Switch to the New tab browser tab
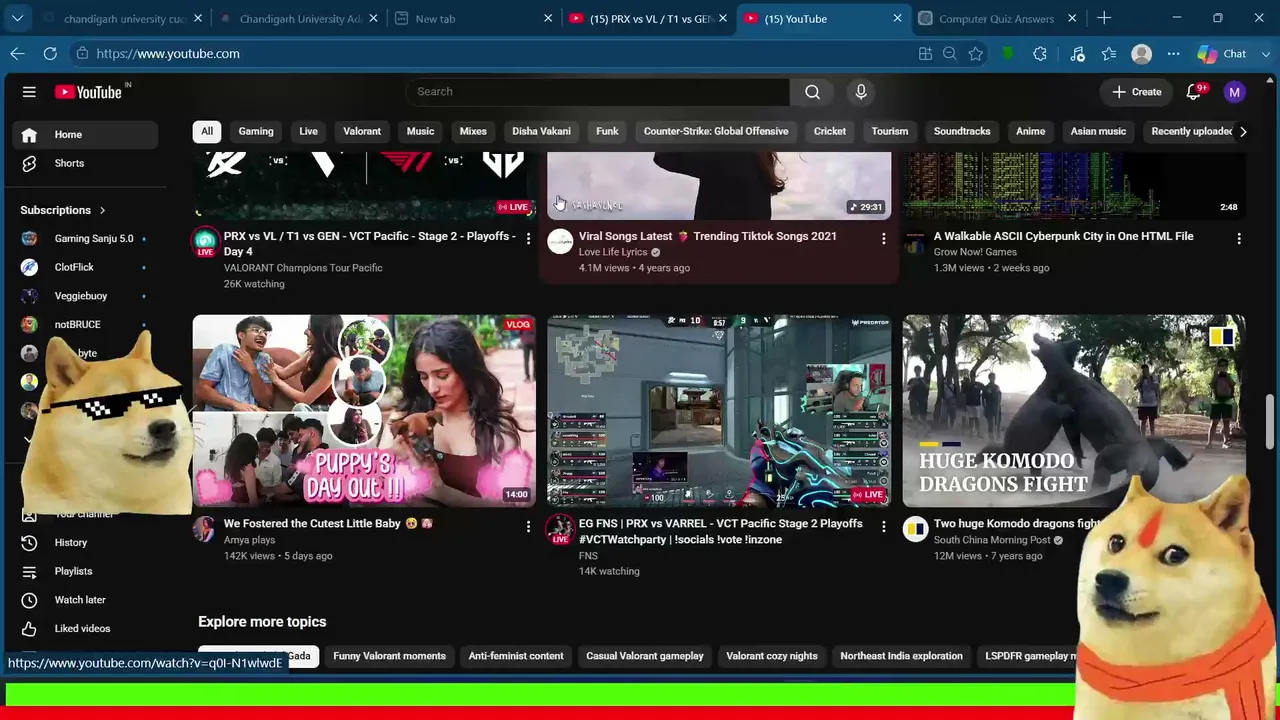This screenshot has width=1280, height=720. [473, 19]
